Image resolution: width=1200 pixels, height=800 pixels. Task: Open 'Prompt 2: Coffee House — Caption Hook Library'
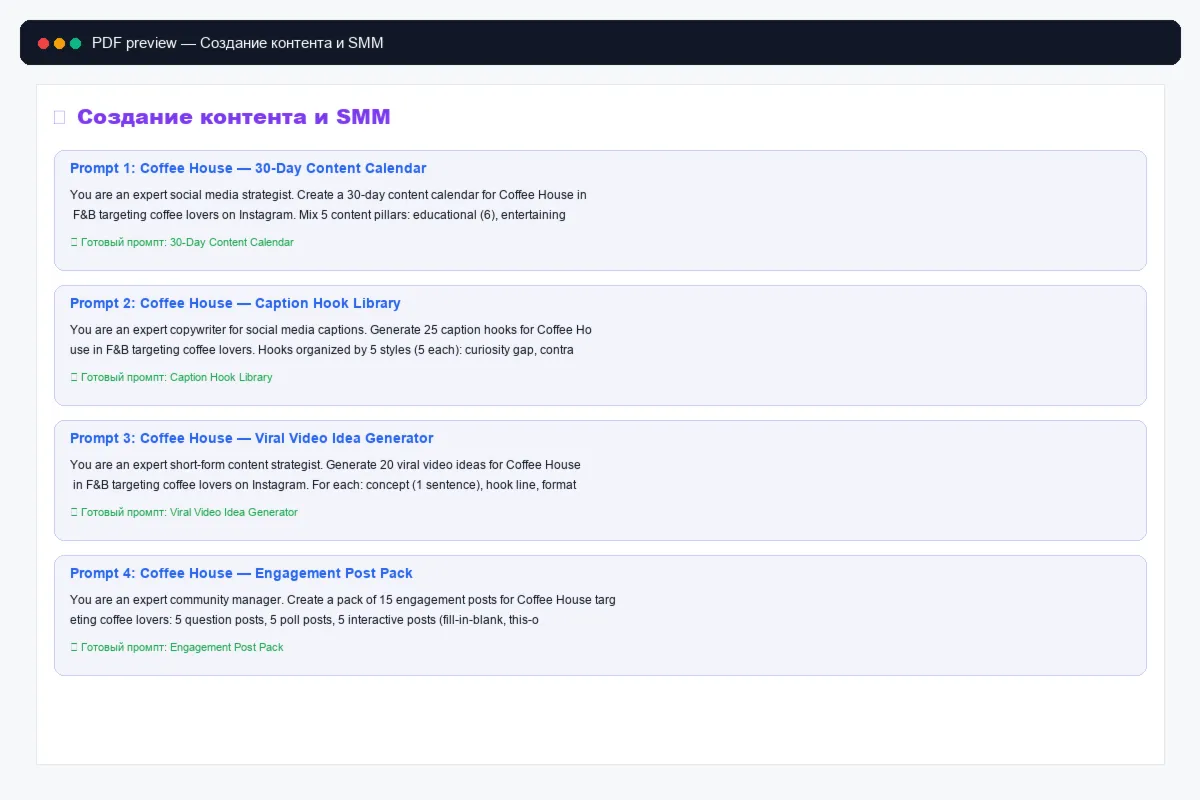[x=235, y=303]
